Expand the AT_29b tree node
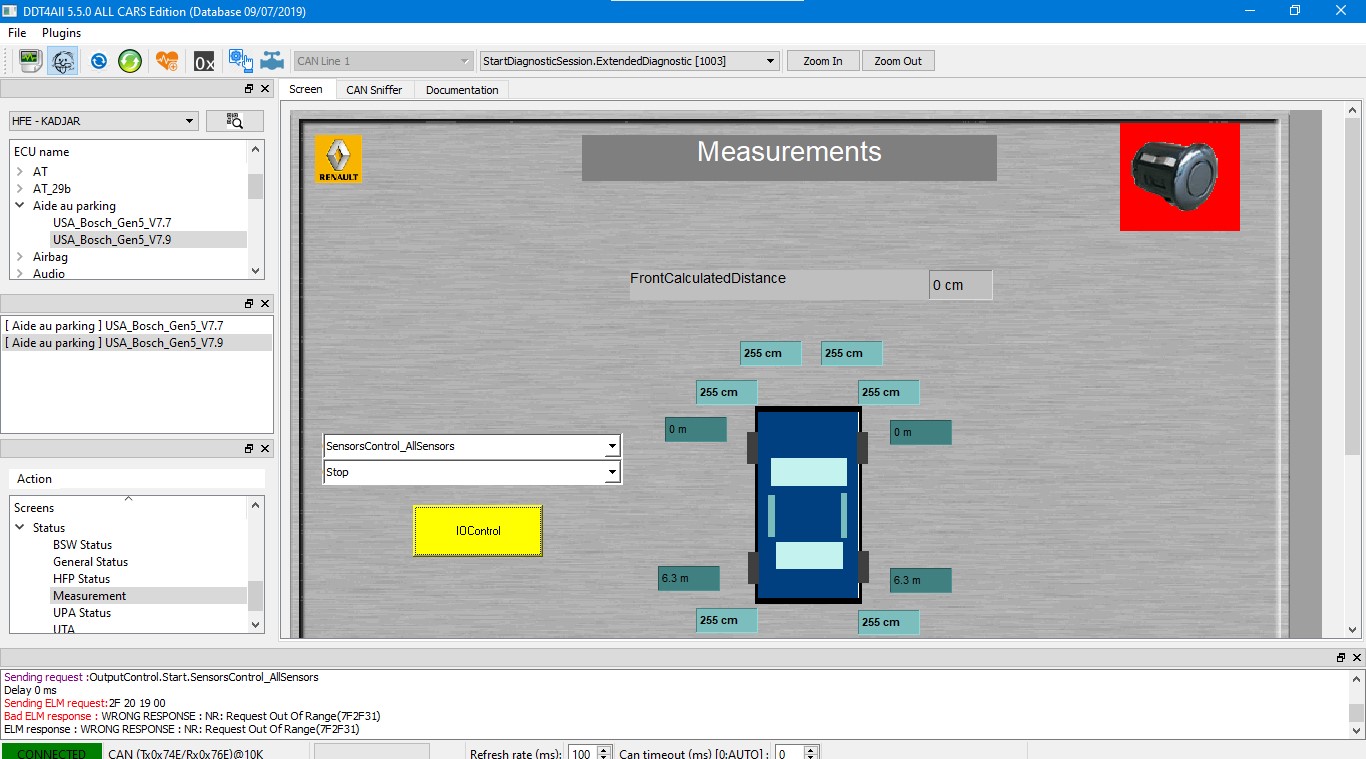 (x=20, y=189)
